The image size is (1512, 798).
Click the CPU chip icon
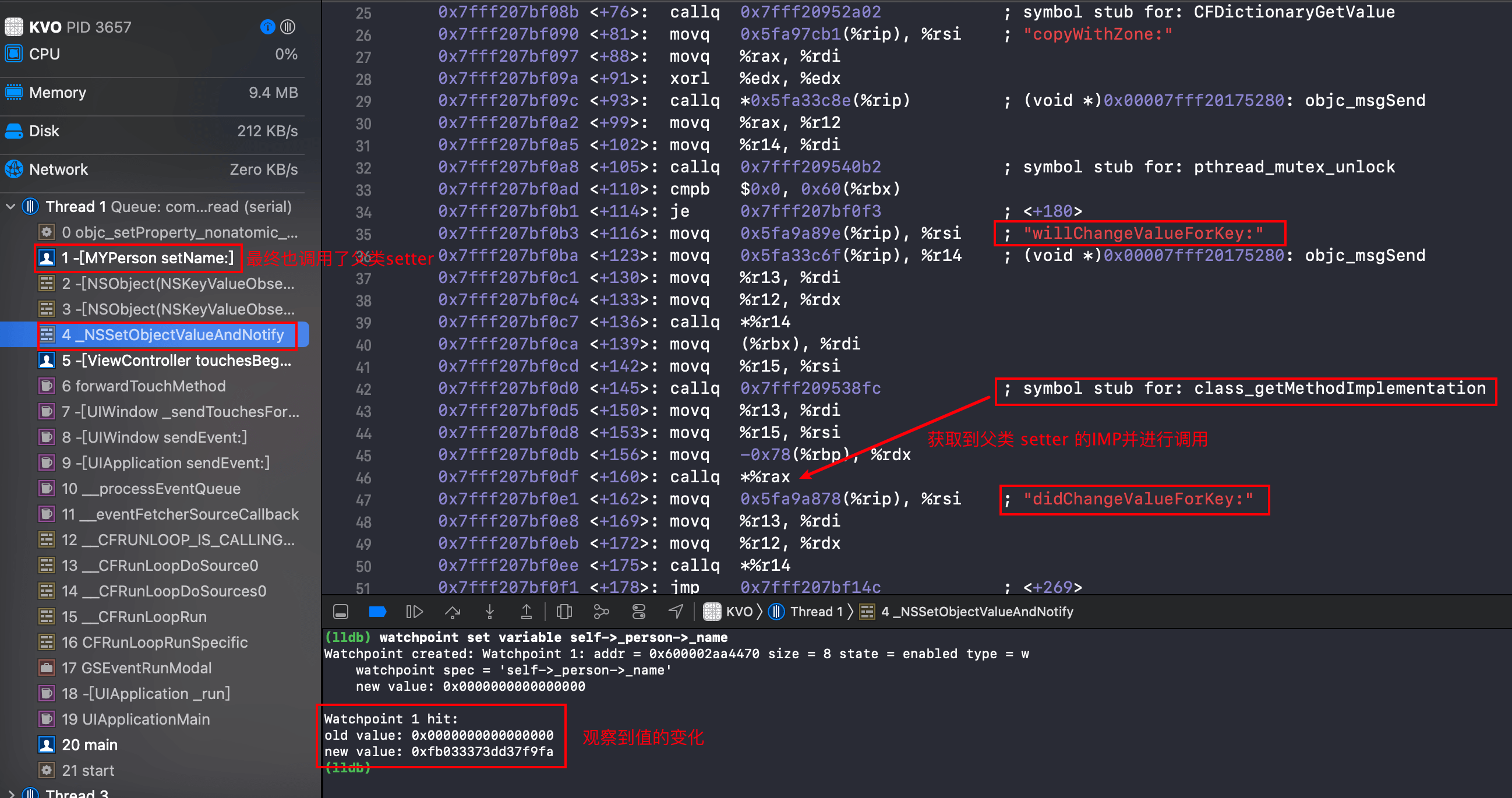tap(13, 54)
